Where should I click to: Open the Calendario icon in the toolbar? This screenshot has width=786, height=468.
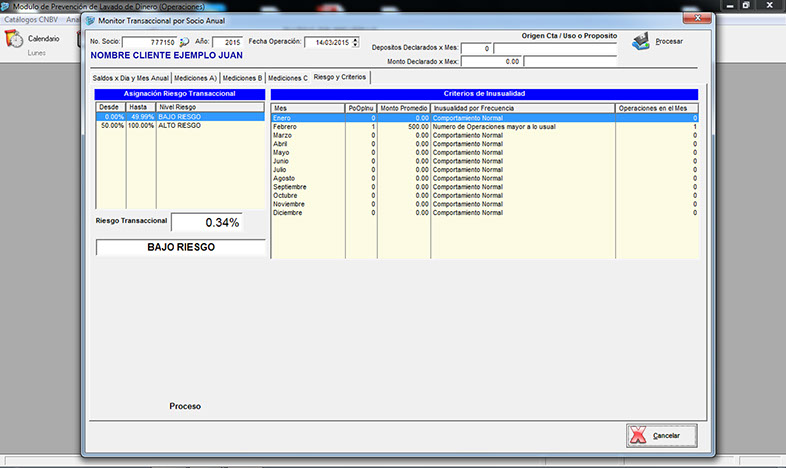(15, 39)
